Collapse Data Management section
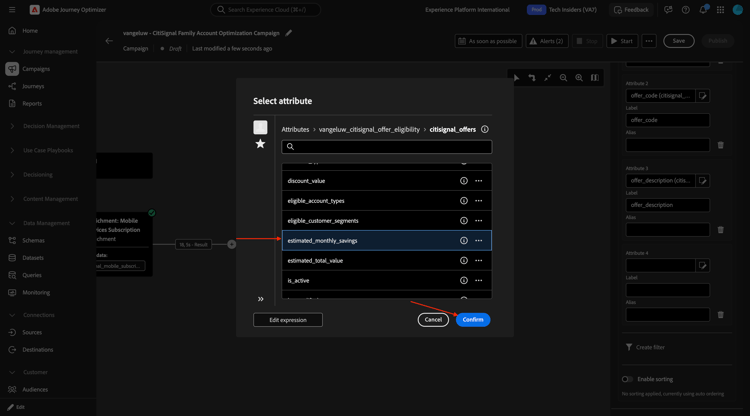This screenshot has height=416, width=750. point(12,223)
